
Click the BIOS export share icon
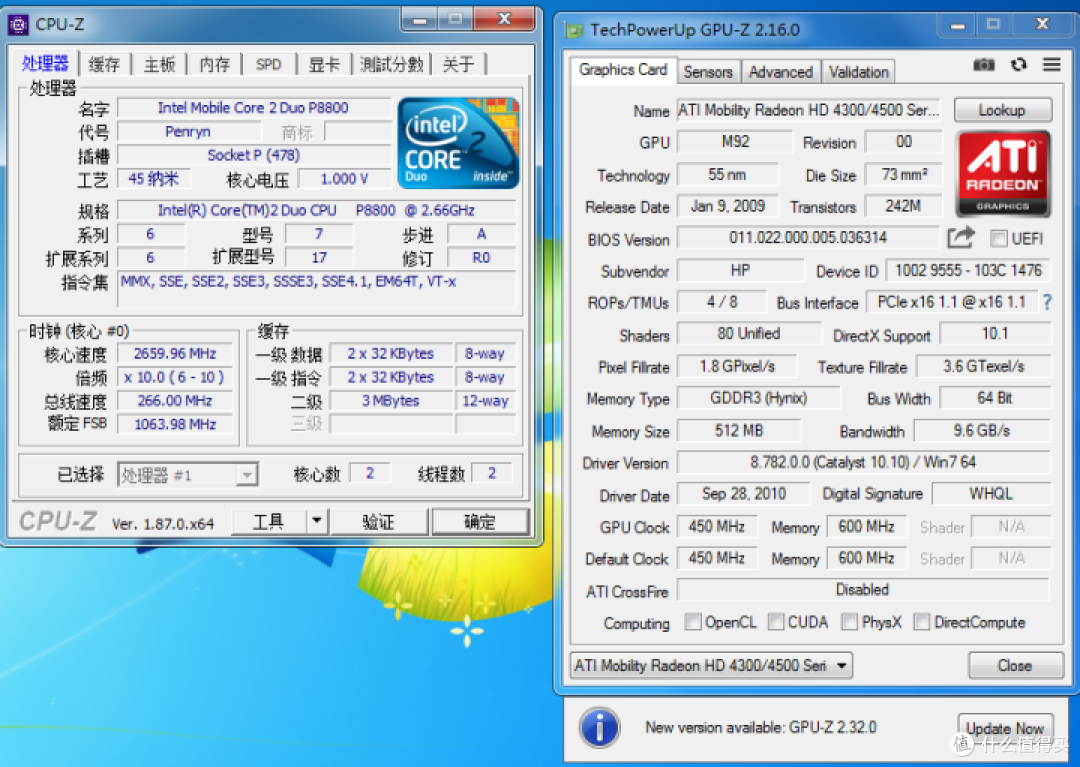point(961,238)
